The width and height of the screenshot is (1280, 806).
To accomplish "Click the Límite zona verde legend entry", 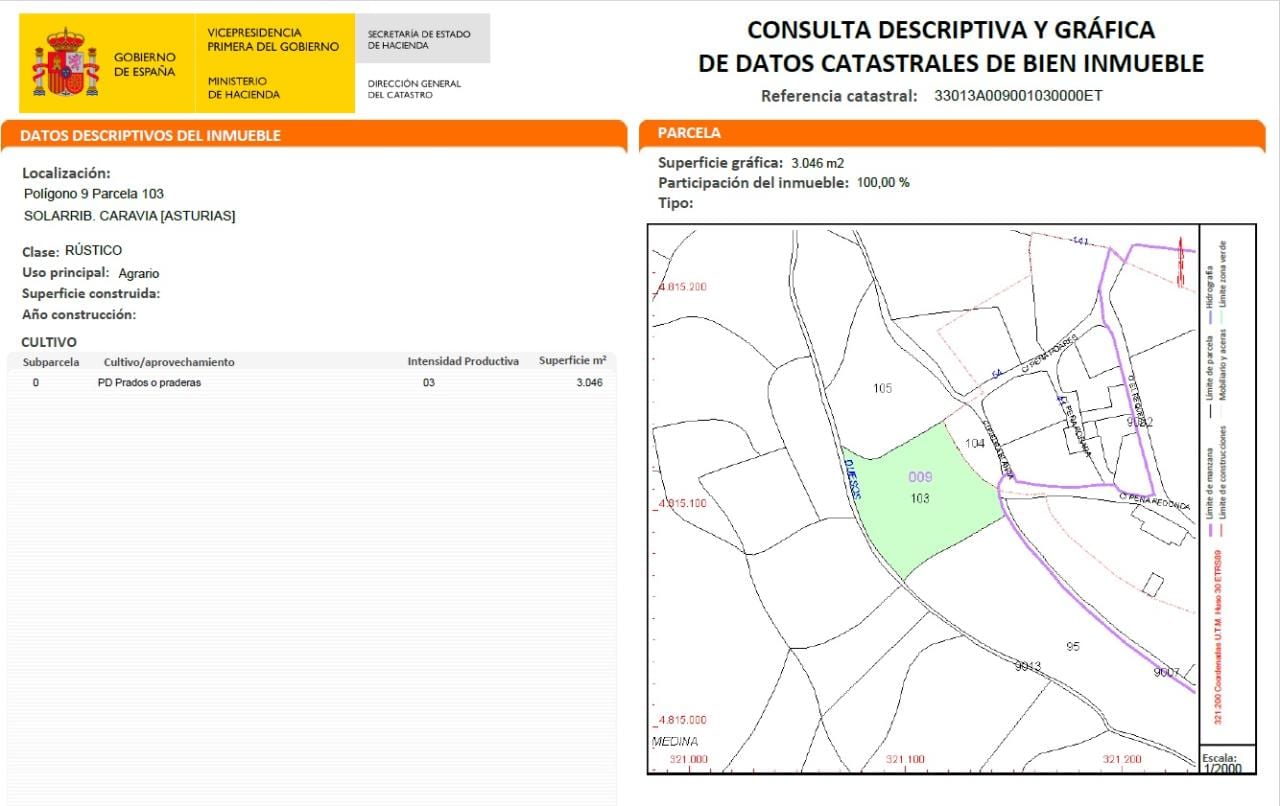I will (x=1224, y=282).
